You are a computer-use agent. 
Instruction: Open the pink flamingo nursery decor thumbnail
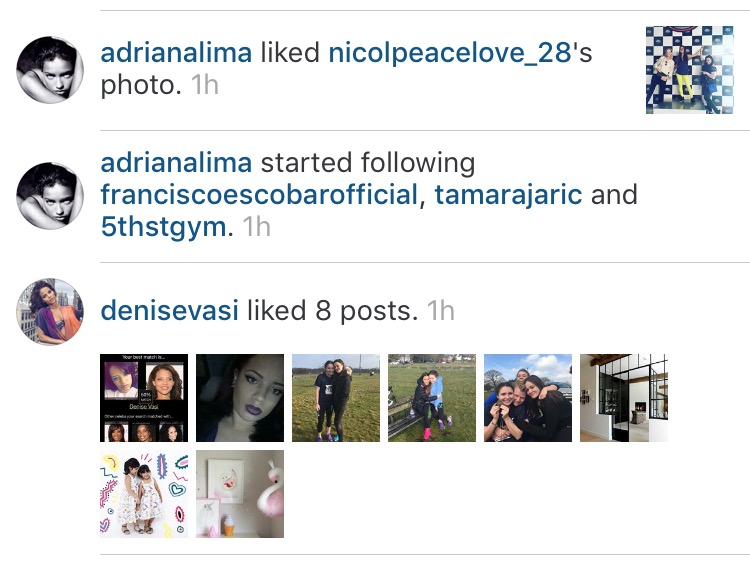(240, 494)
